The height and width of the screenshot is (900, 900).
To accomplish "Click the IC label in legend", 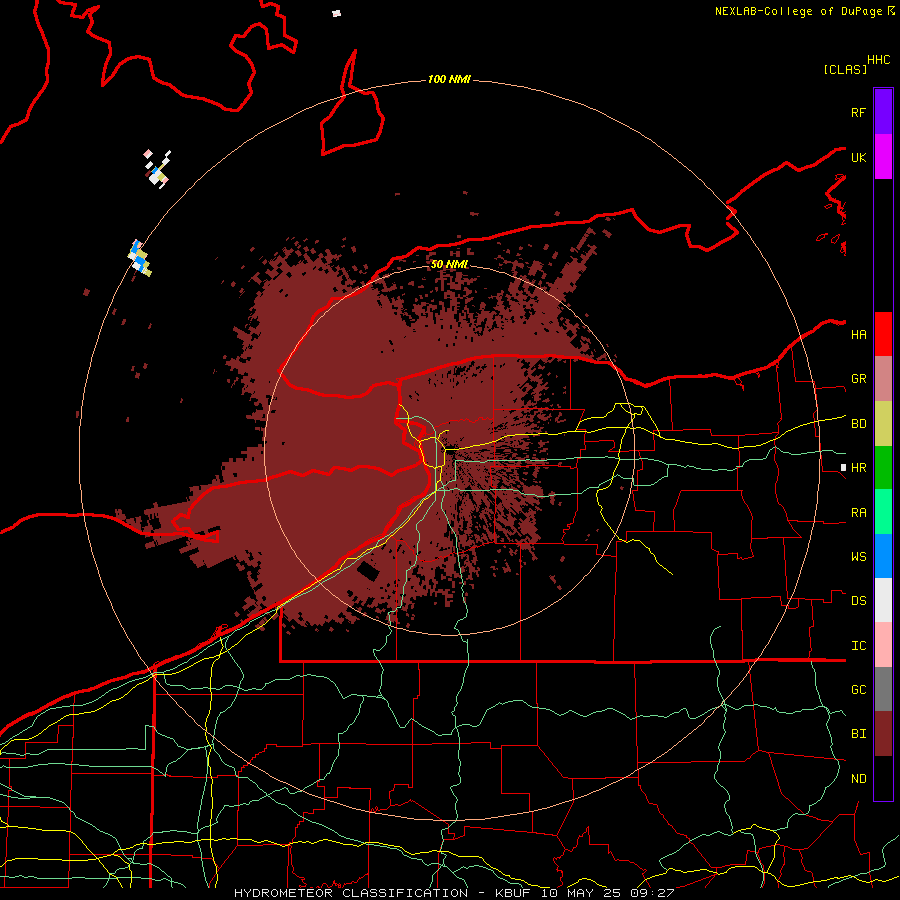I will pos(858,646).
